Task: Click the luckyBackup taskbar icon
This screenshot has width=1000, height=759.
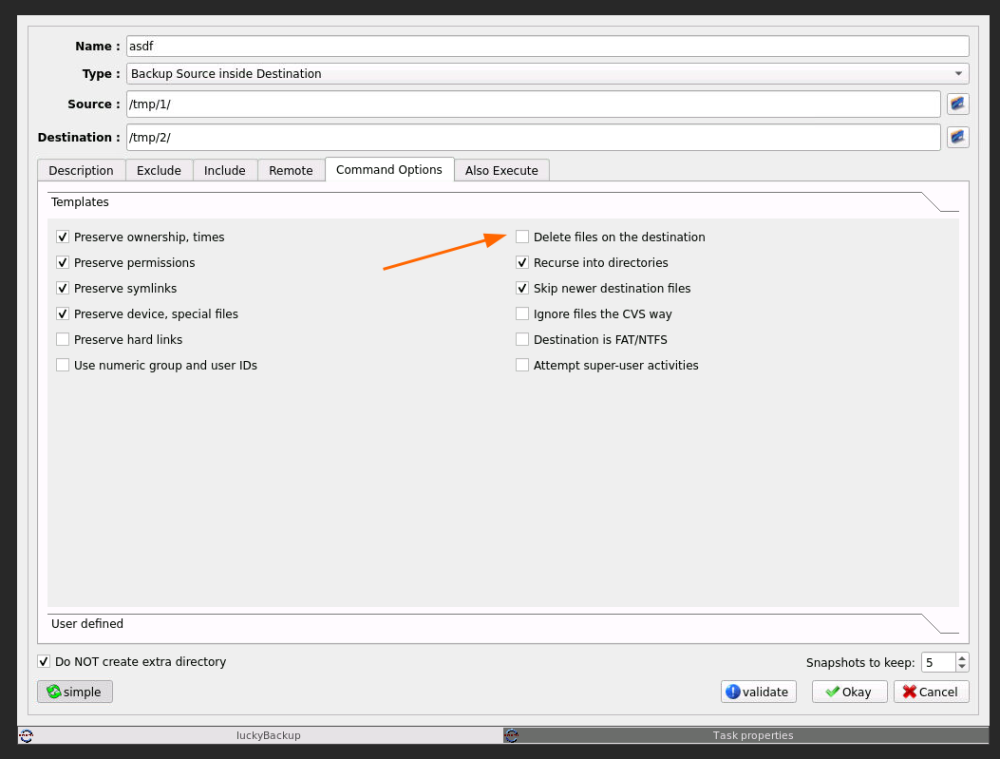Action: pyautogui.click(x=26, y=735)
